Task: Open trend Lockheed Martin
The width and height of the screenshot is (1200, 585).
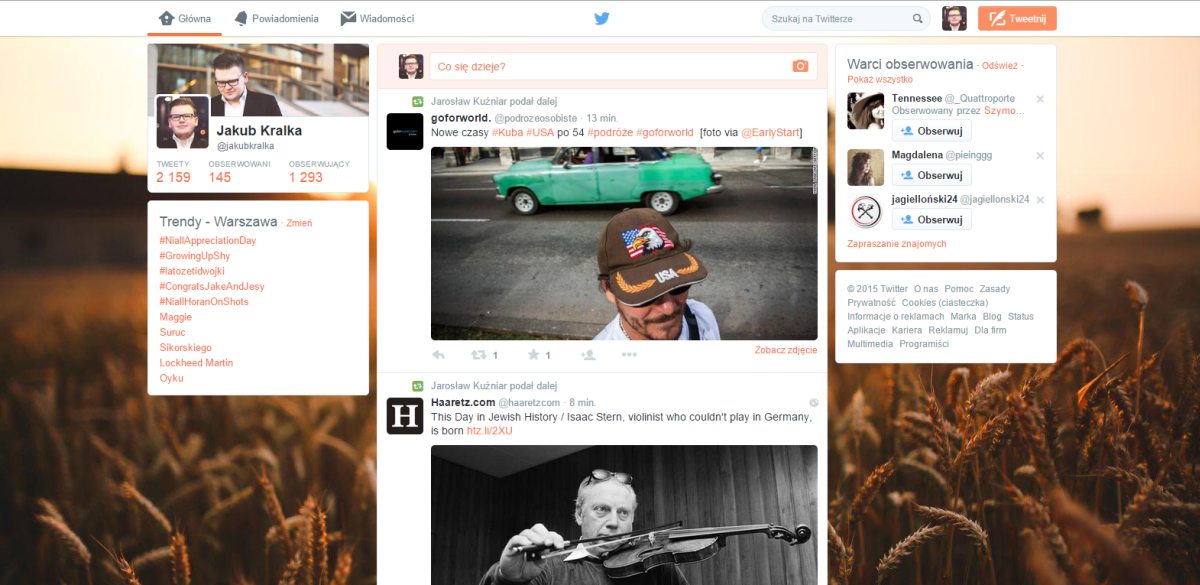Action: coord(196,362)
